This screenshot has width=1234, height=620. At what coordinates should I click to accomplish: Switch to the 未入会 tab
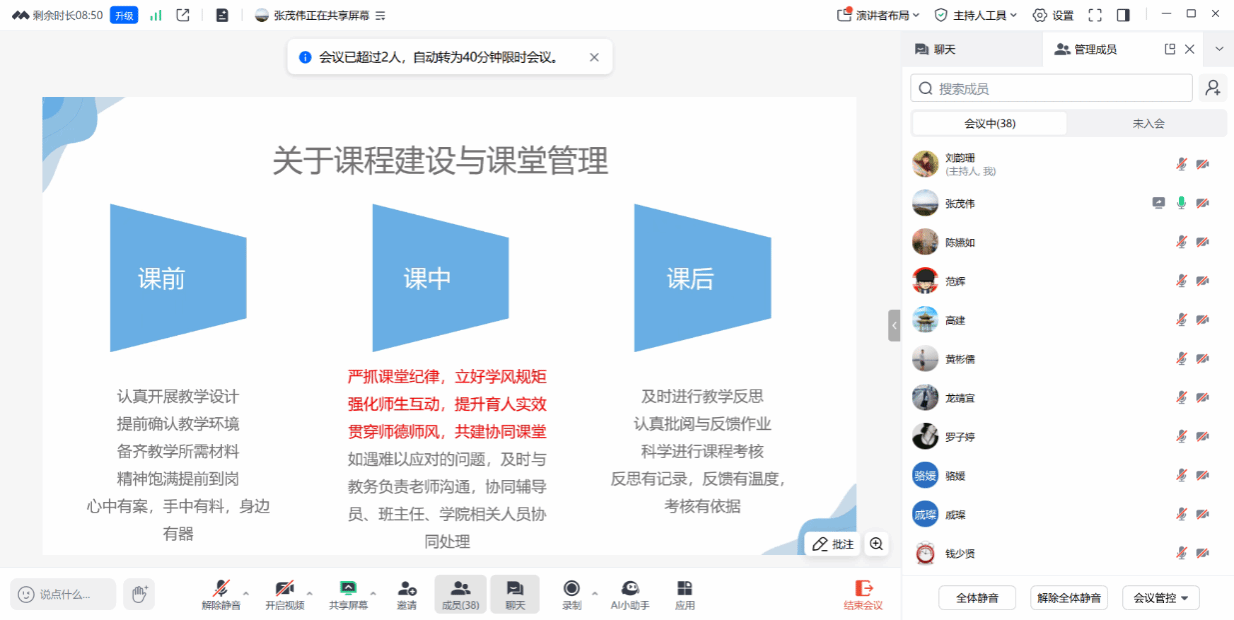pos(1148,124)
